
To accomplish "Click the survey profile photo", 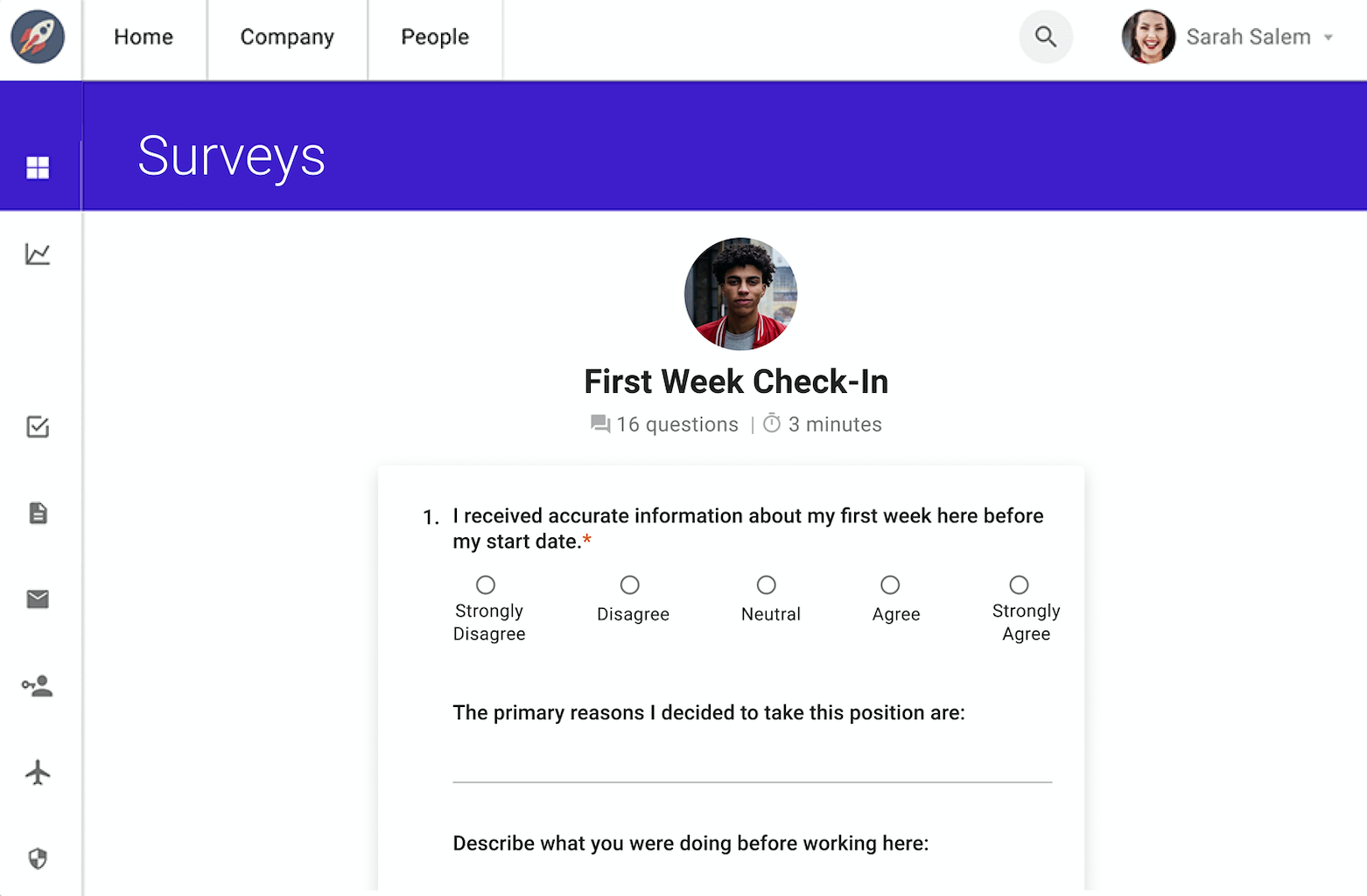I will [x=740, y=294].
